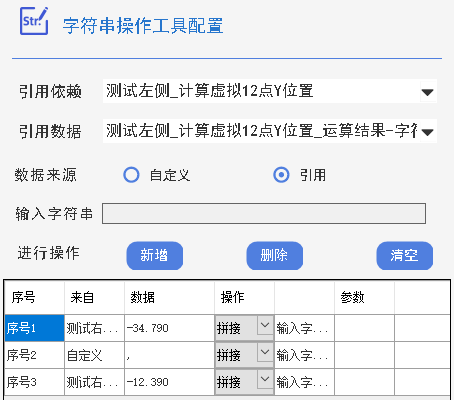This screenshot has width=454, height=400.
Task: Click the -12.390 data cell
Action: [169, 382]
